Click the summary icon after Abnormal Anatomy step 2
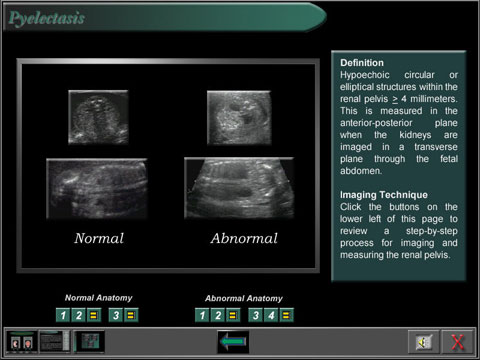 [233, 315]
